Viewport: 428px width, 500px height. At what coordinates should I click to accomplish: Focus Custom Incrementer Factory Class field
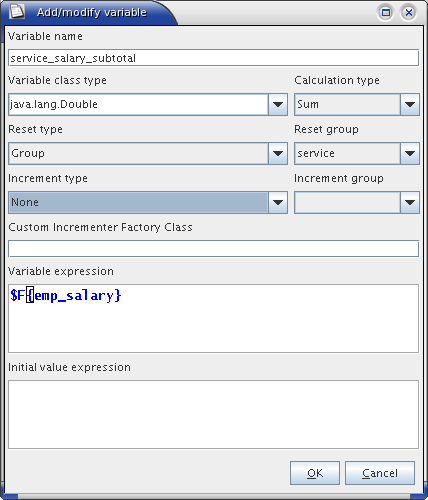213,249
